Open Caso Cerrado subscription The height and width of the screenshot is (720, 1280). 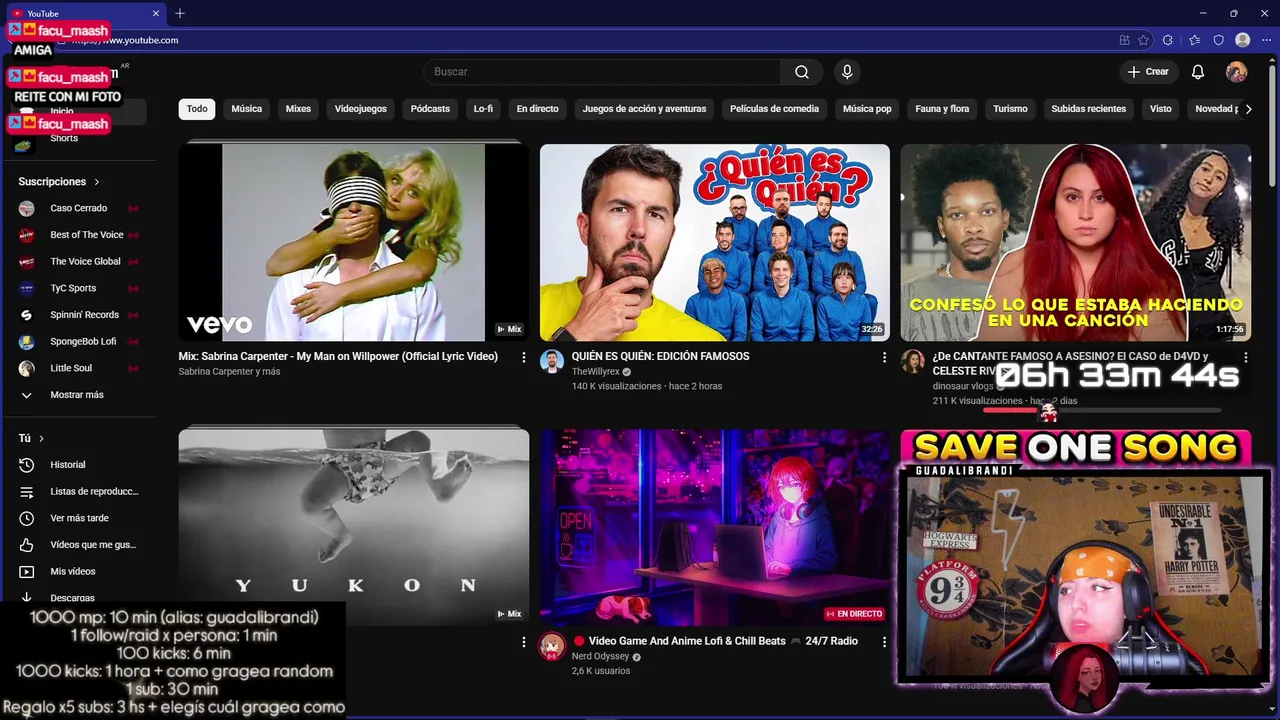(78, 208)
